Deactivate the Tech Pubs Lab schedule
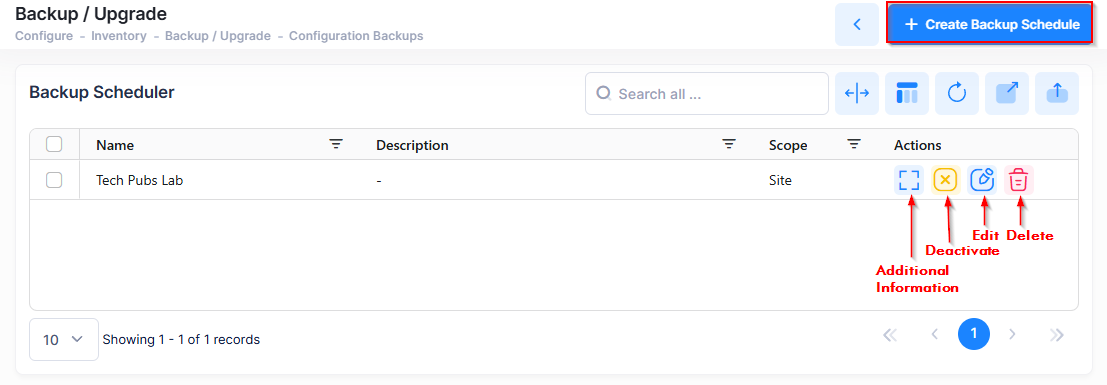The image size is (1107, 385). (945, 180)
